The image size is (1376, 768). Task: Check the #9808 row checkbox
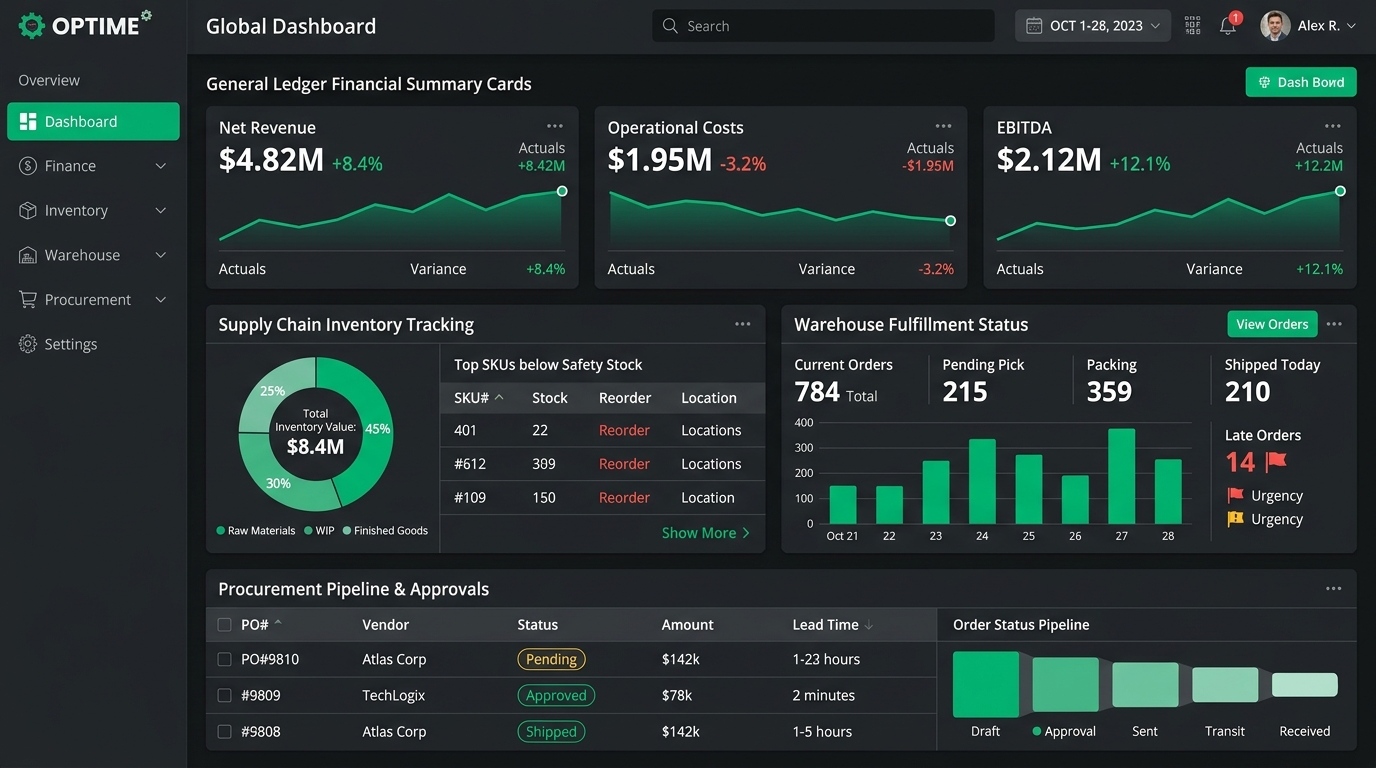click(225, 732)
